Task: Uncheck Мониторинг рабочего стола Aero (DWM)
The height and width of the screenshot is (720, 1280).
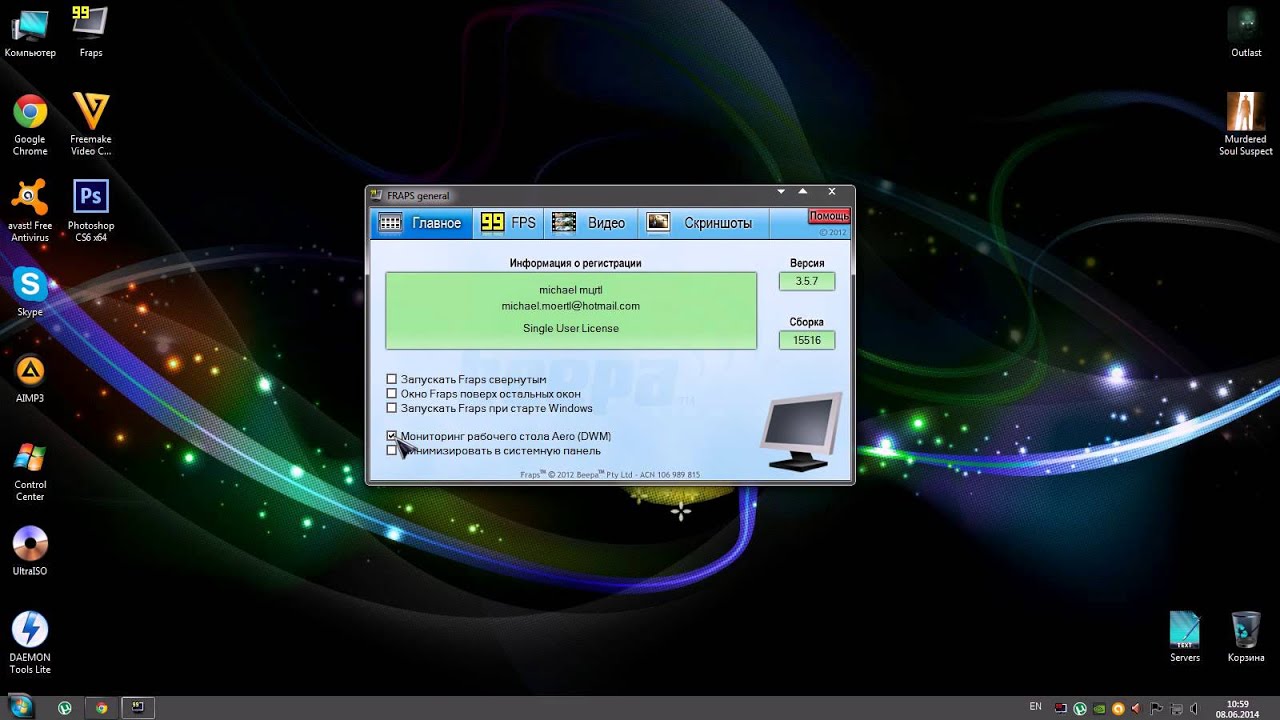Action: point(392,436)
